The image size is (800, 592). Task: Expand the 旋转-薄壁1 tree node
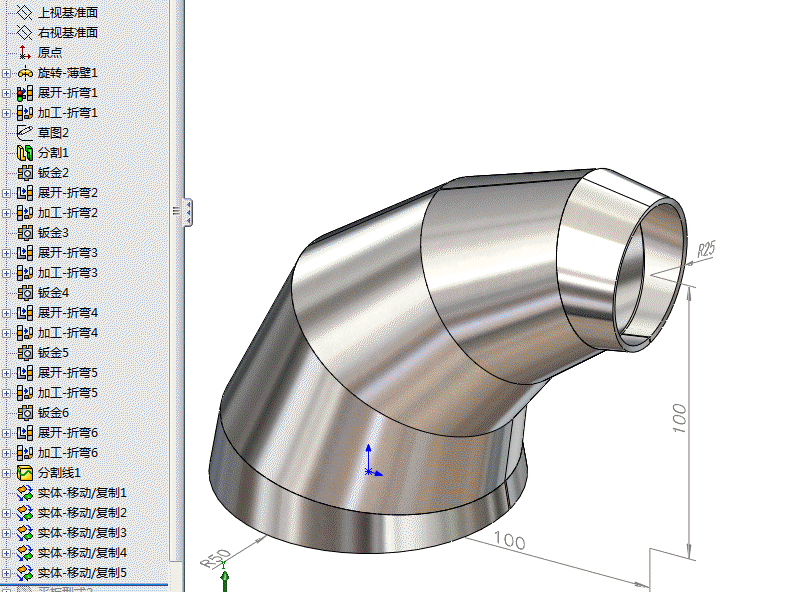coord(6,73)
